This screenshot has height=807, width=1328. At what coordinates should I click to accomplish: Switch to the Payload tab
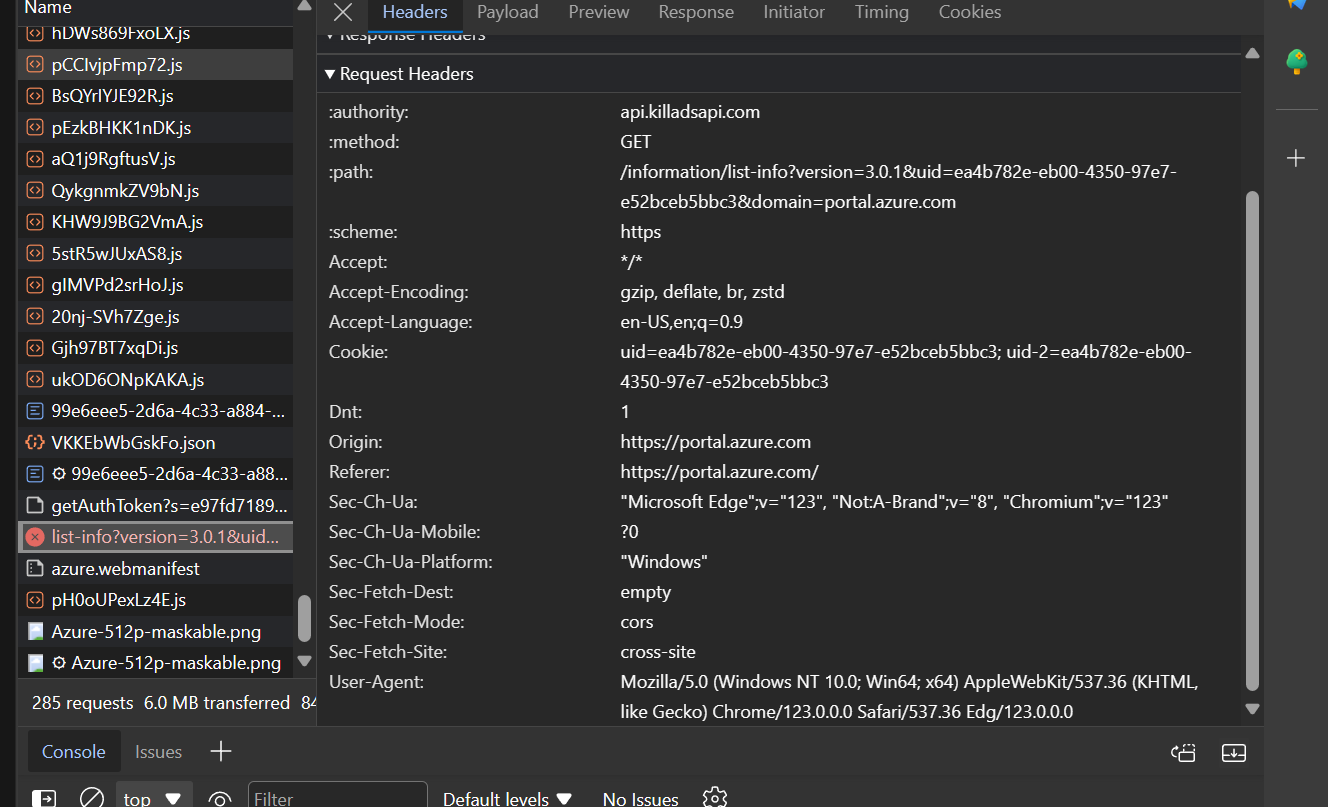click(507, 12)
